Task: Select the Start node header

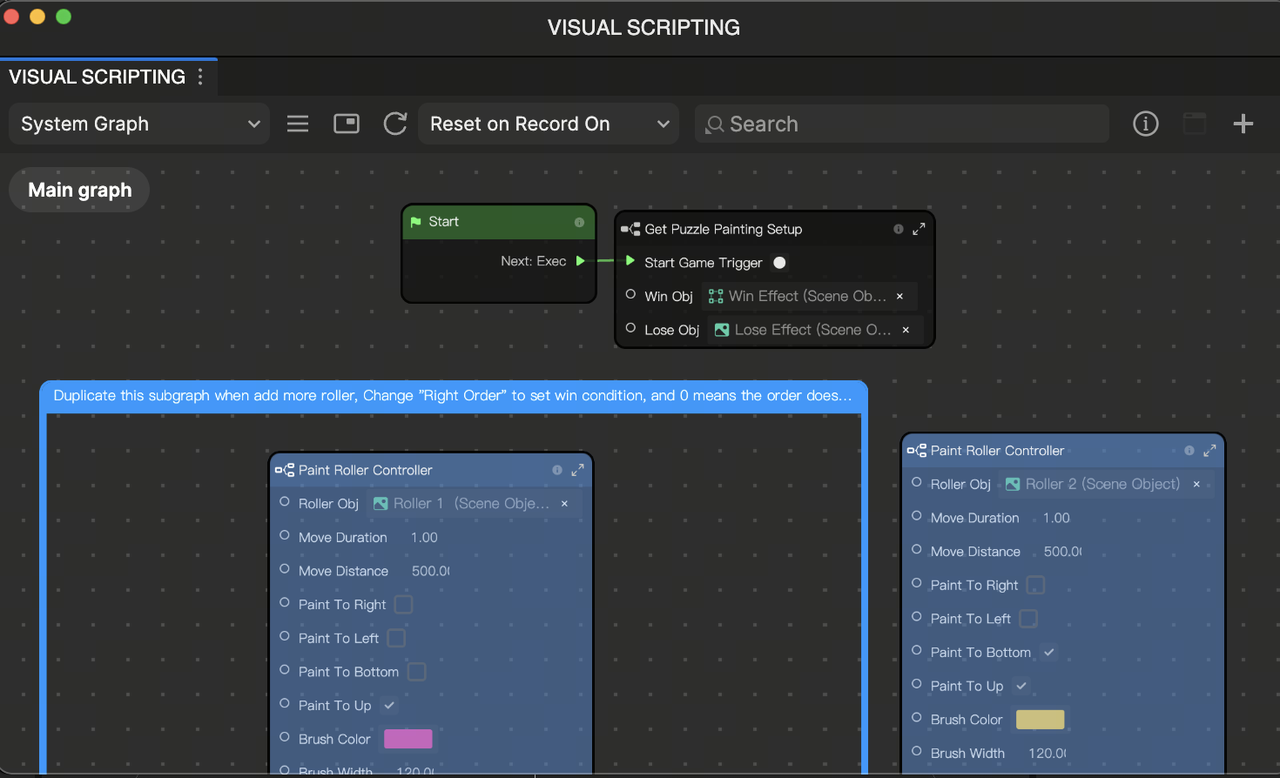Action: click(x=498, y=222)
